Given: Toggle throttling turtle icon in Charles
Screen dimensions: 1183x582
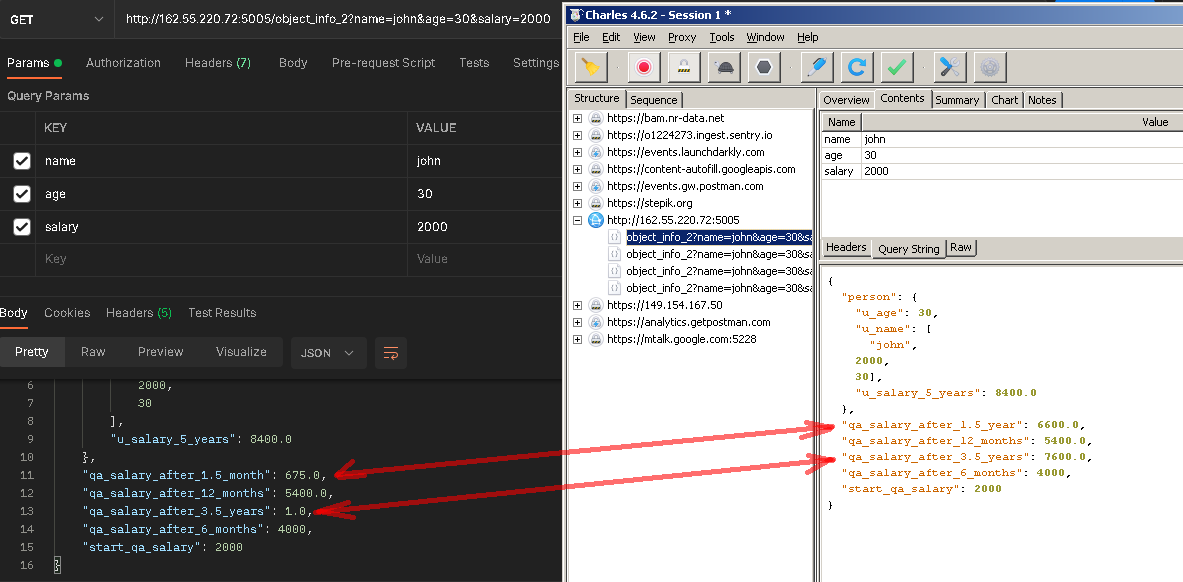Looking at the screenshot, I should click(724, 67).
